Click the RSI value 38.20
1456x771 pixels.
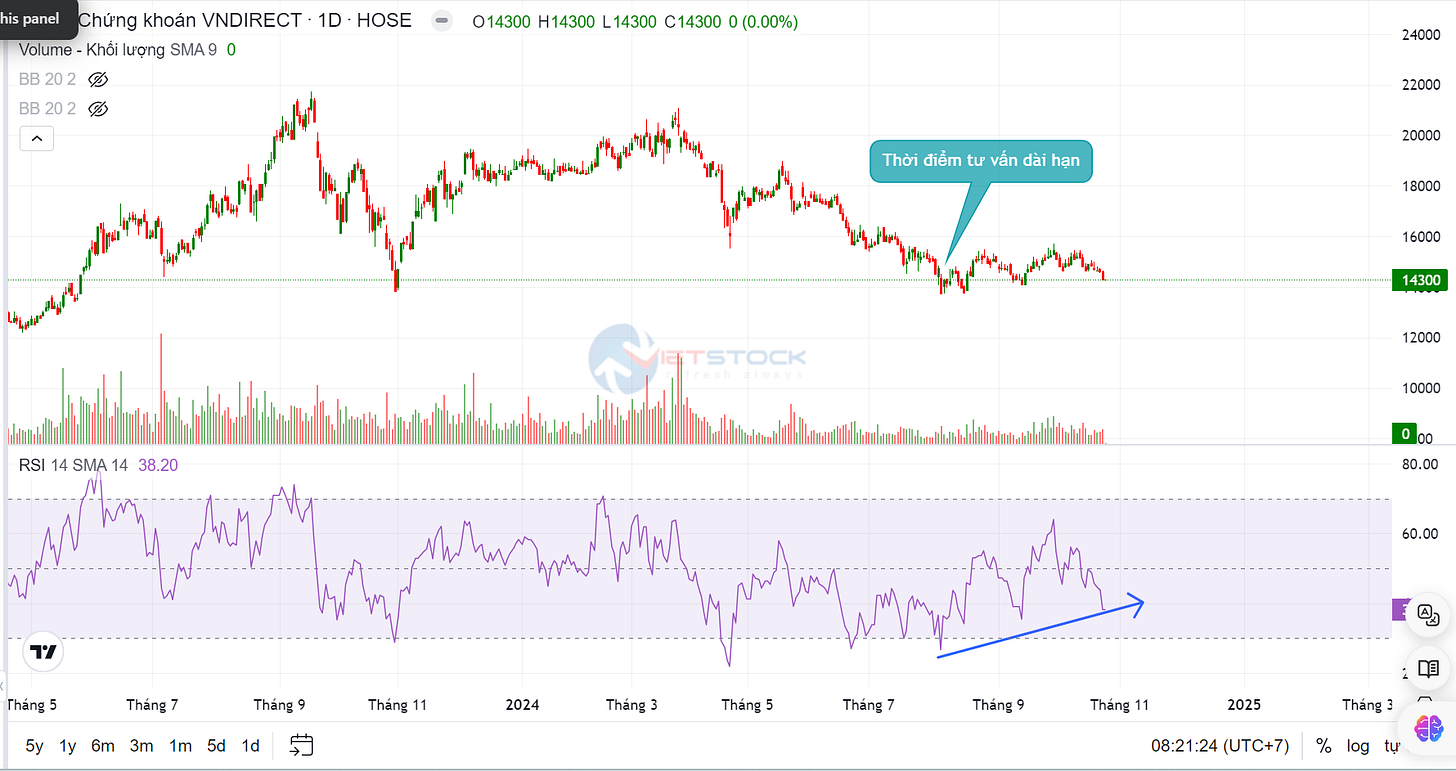pos(158,465)
